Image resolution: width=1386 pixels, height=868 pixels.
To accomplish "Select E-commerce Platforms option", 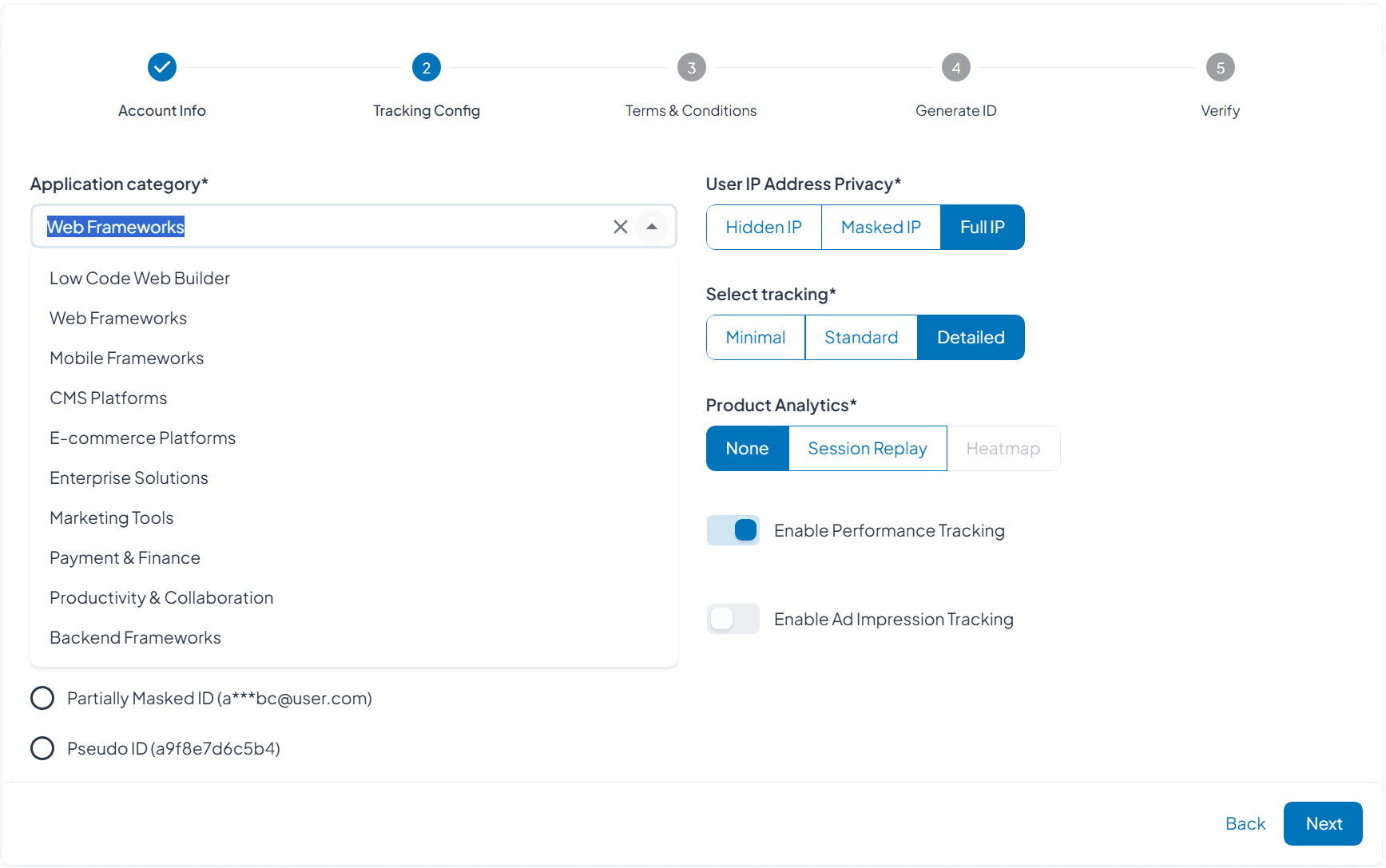I will click(x=354, y=438).
